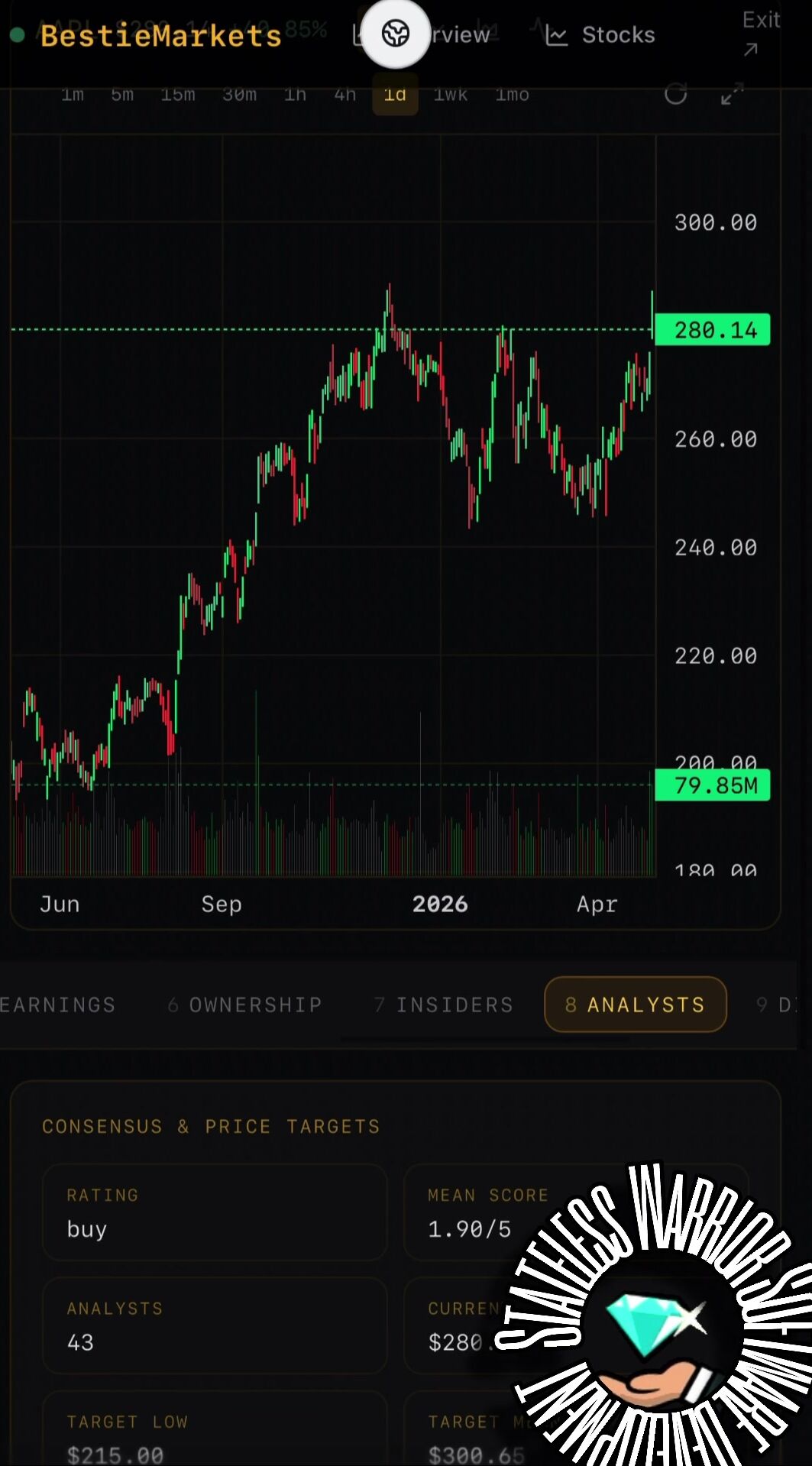The image size is (812, 1466).
Task: Open the Rating buy card
Action: (215, 1212)
